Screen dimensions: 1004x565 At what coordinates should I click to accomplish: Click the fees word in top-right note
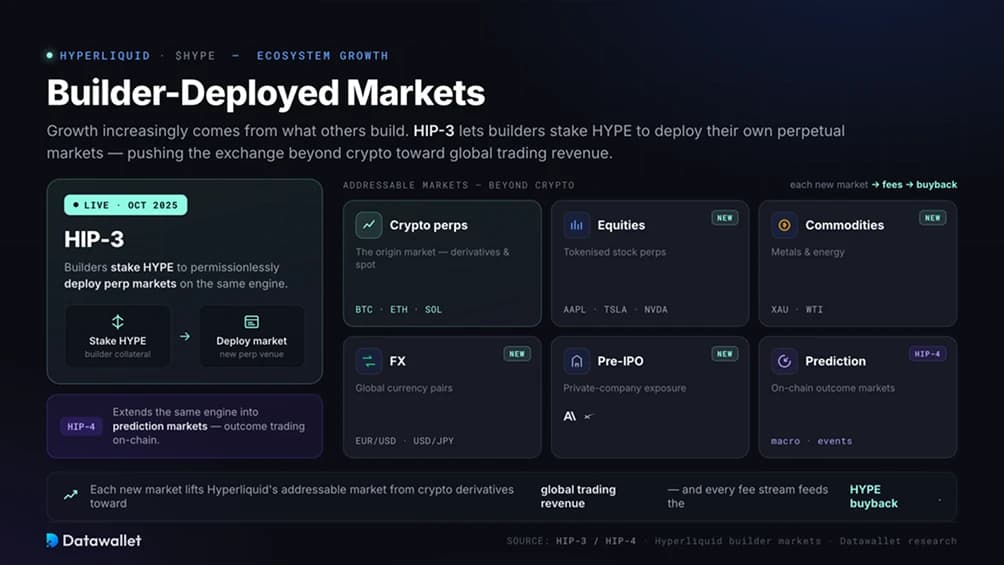coord(892,184)
